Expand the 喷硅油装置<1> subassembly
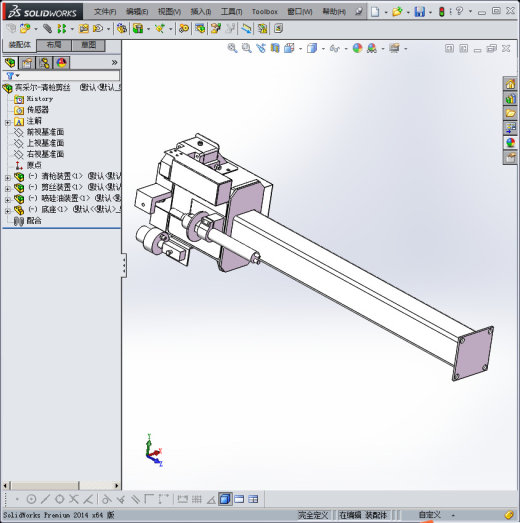520x523 pixels. [x=8, y=200]
